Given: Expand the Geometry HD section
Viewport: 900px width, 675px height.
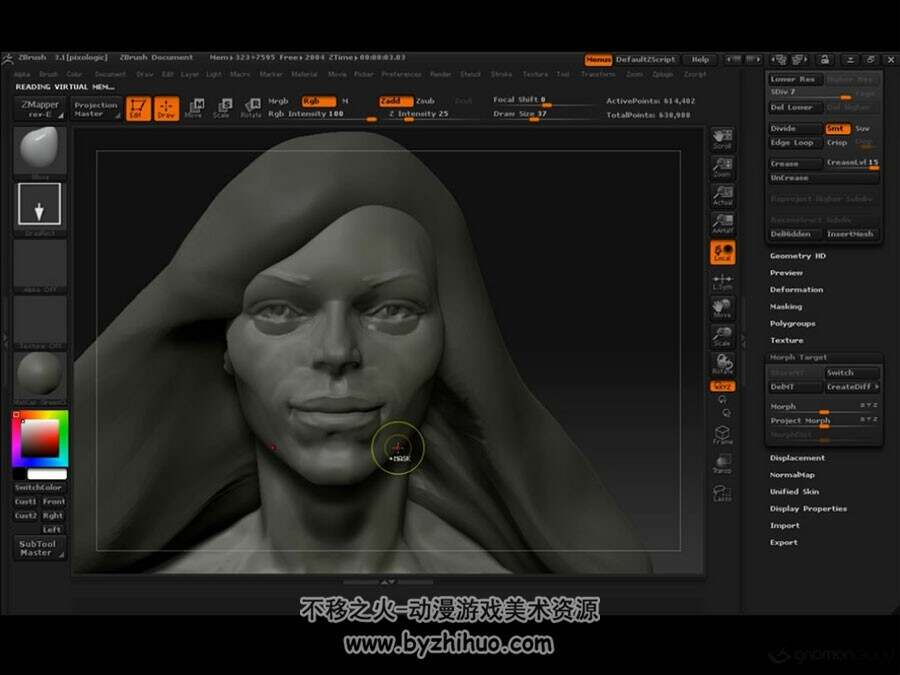Looking at the screenshot, I should point(798,256).
